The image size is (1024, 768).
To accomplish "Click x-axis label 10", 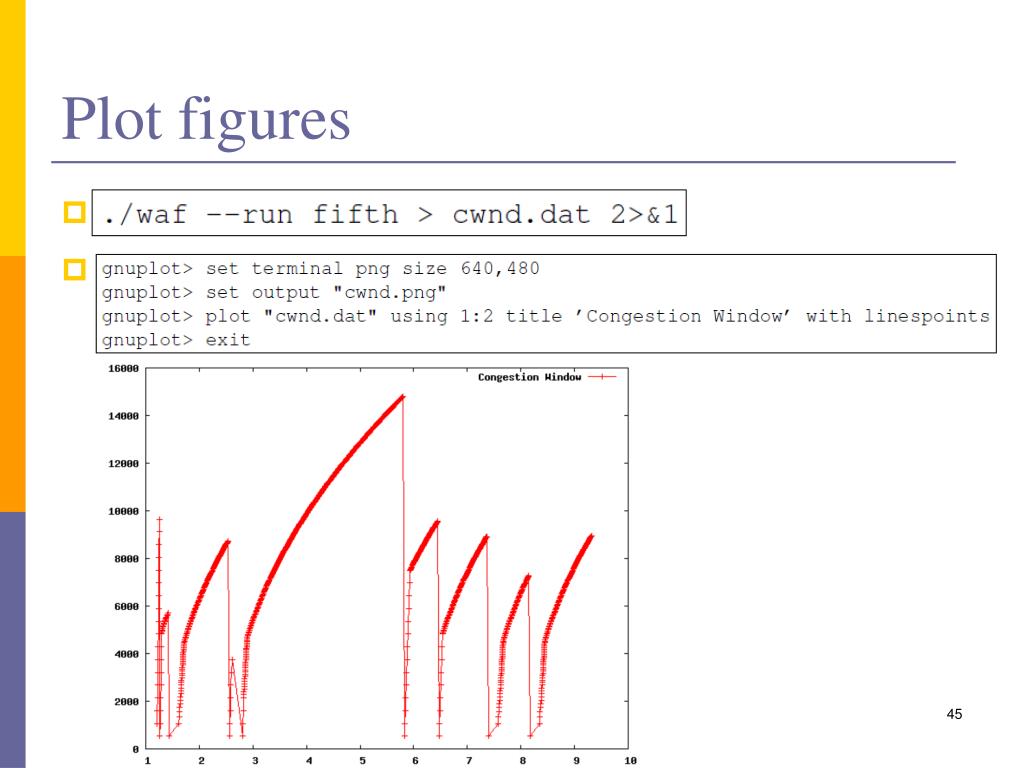I will pyautogui.click(x=630, y=761).
